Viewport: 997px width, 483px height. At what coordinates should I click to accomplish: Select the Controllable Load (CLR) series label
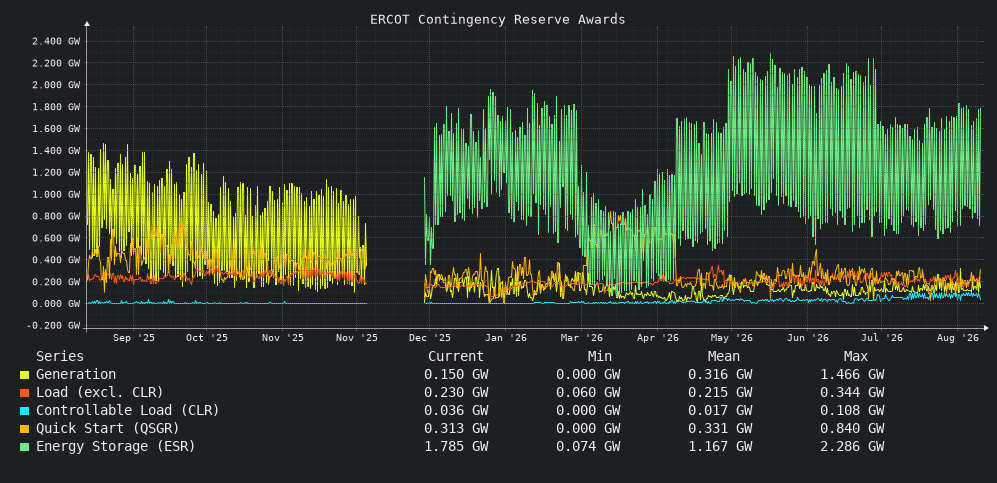click(x=128, y=411)
